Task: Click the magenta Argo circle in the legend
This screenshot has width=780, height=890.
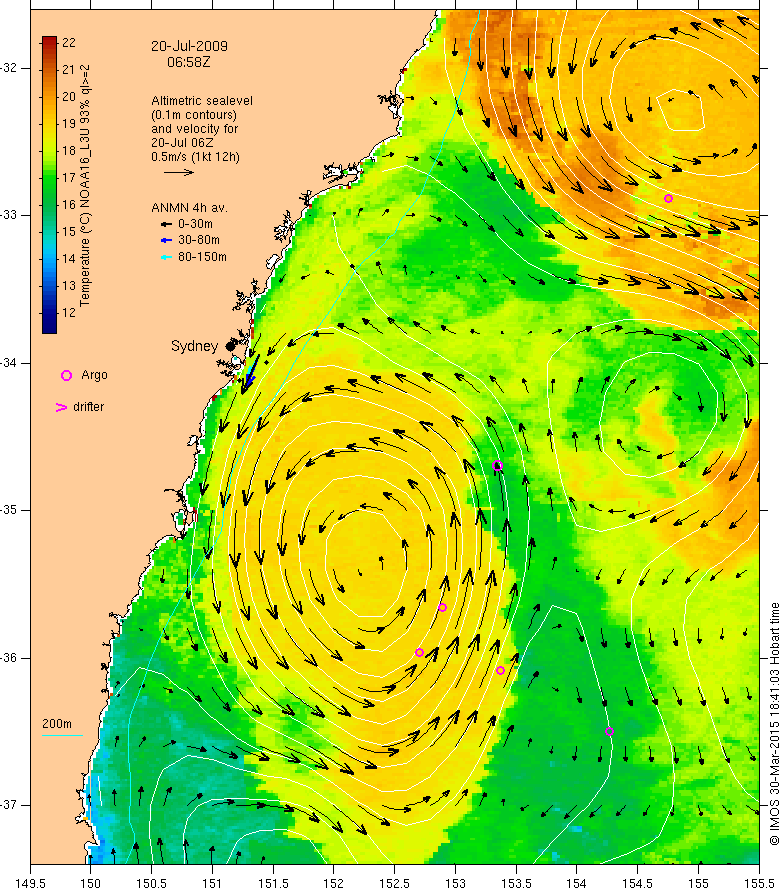Action: coord(66,375)
